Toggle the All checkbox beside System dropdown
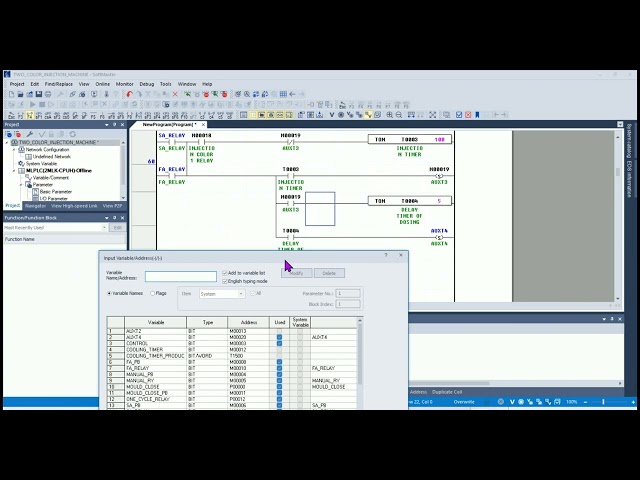The height and width of the screenshot is (480, 640). pos(253,293)
